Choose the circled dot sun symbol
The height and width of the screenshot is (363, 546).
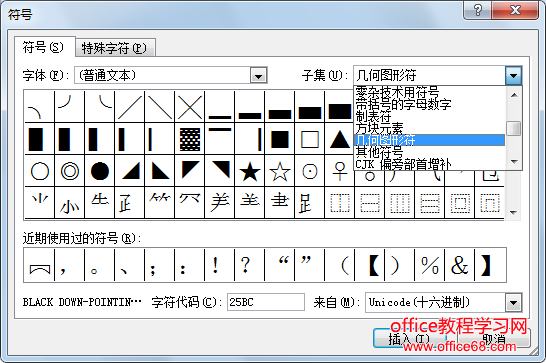(310, 171)
